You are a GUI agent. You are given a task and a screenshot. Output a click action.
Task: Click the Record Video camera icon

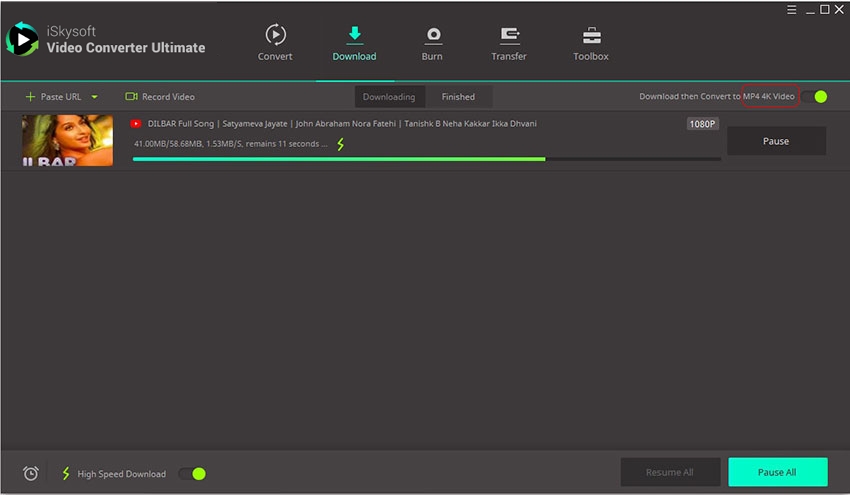coord(131,97)
